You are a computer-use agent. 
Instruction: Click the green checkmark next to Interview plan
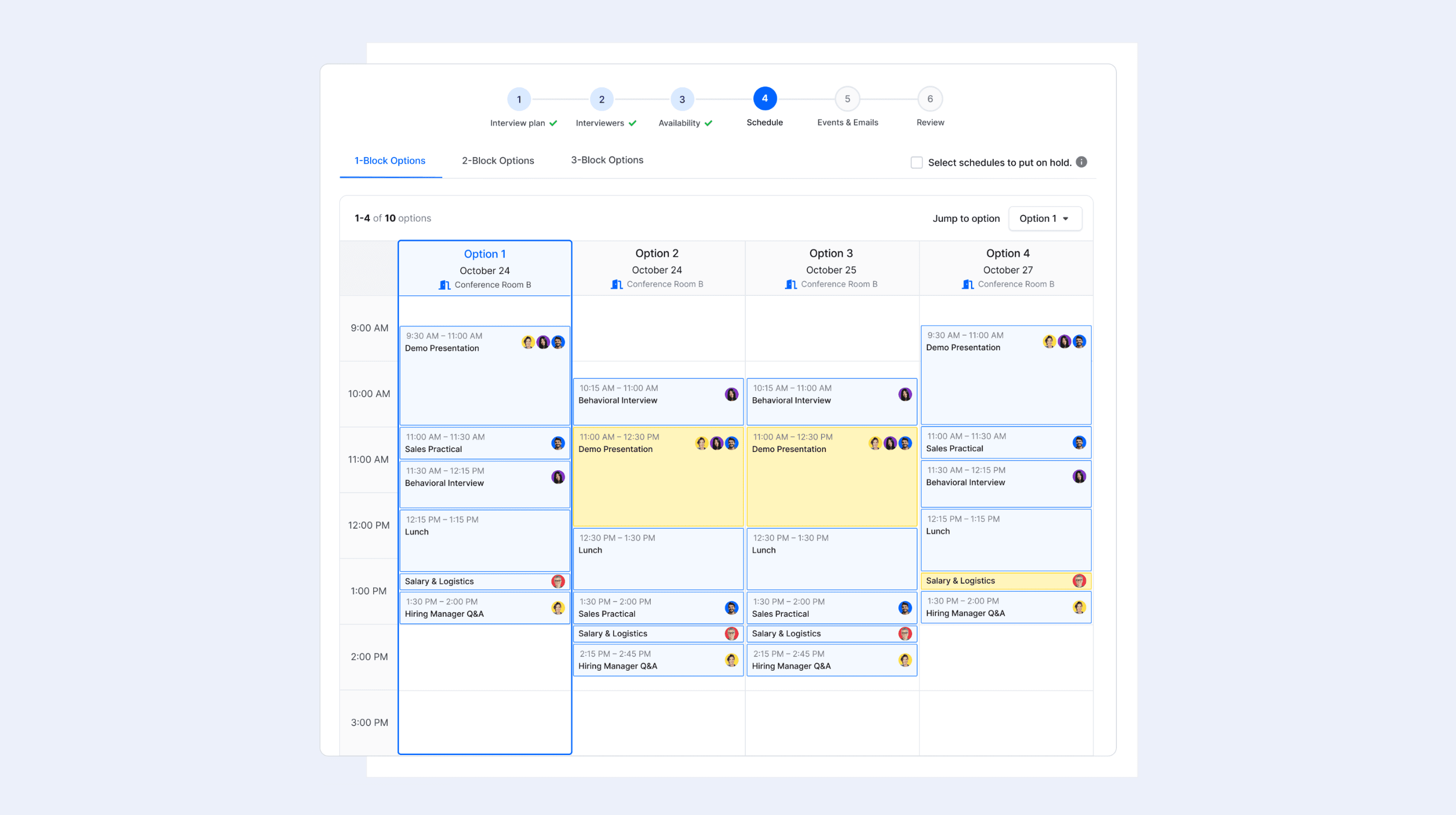tap(553, 123)
